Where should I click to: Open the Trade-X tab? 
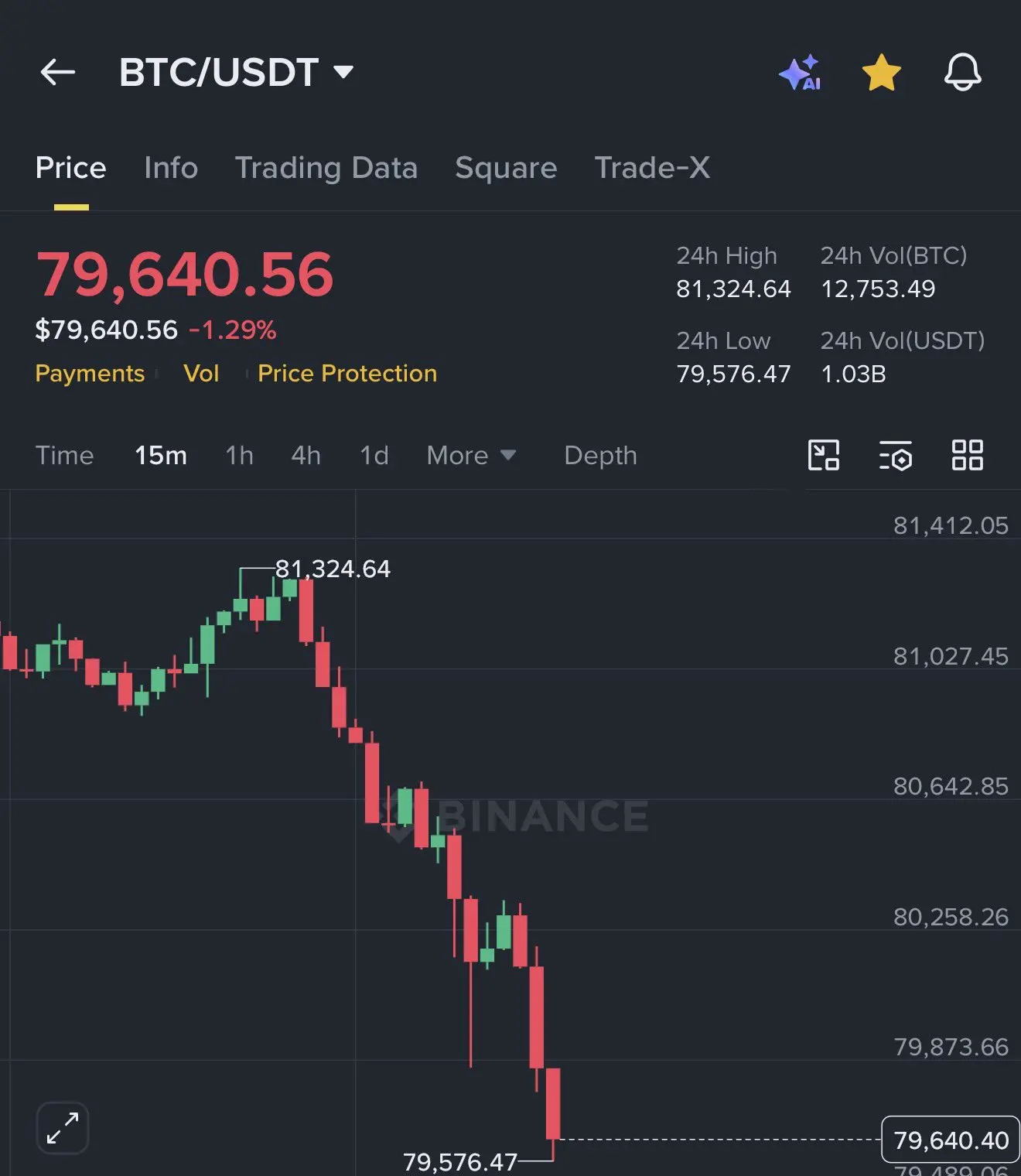[x=652, y=167]
